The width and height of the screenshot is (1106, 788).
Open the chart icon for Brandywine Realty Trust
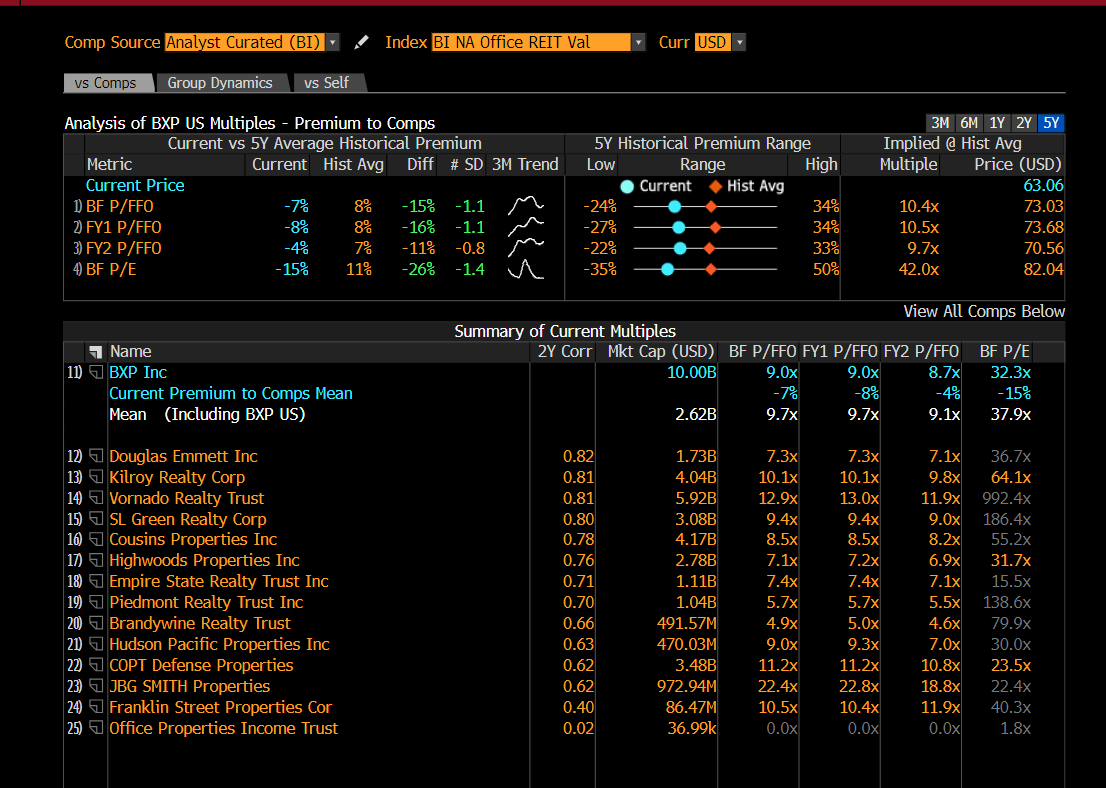tap(96, 624)
